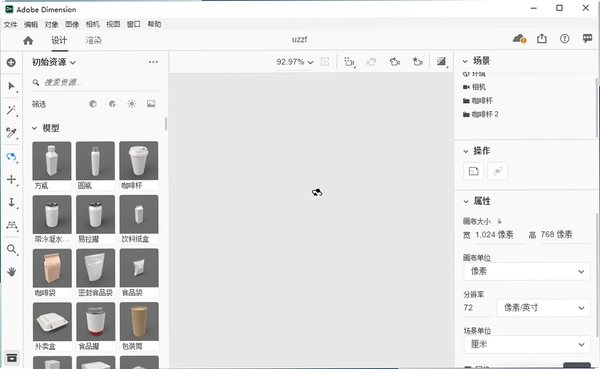This screenshot has width=600, height=369.
Task: Select the Sampler eyedropper tool
Action: pos(11,133)
